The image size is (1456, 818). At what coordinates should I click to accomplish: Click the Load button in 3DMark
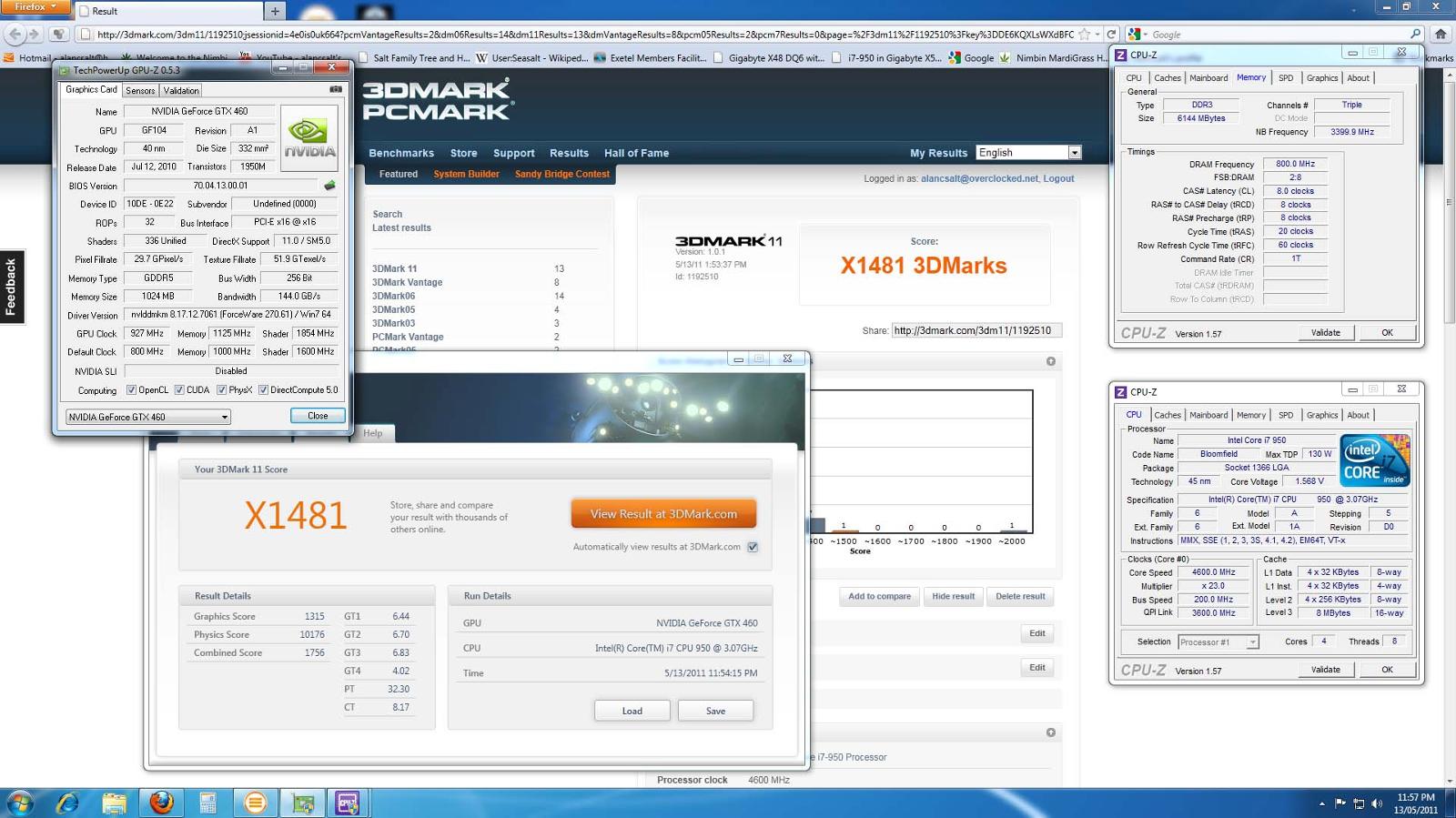click(632, 711)
